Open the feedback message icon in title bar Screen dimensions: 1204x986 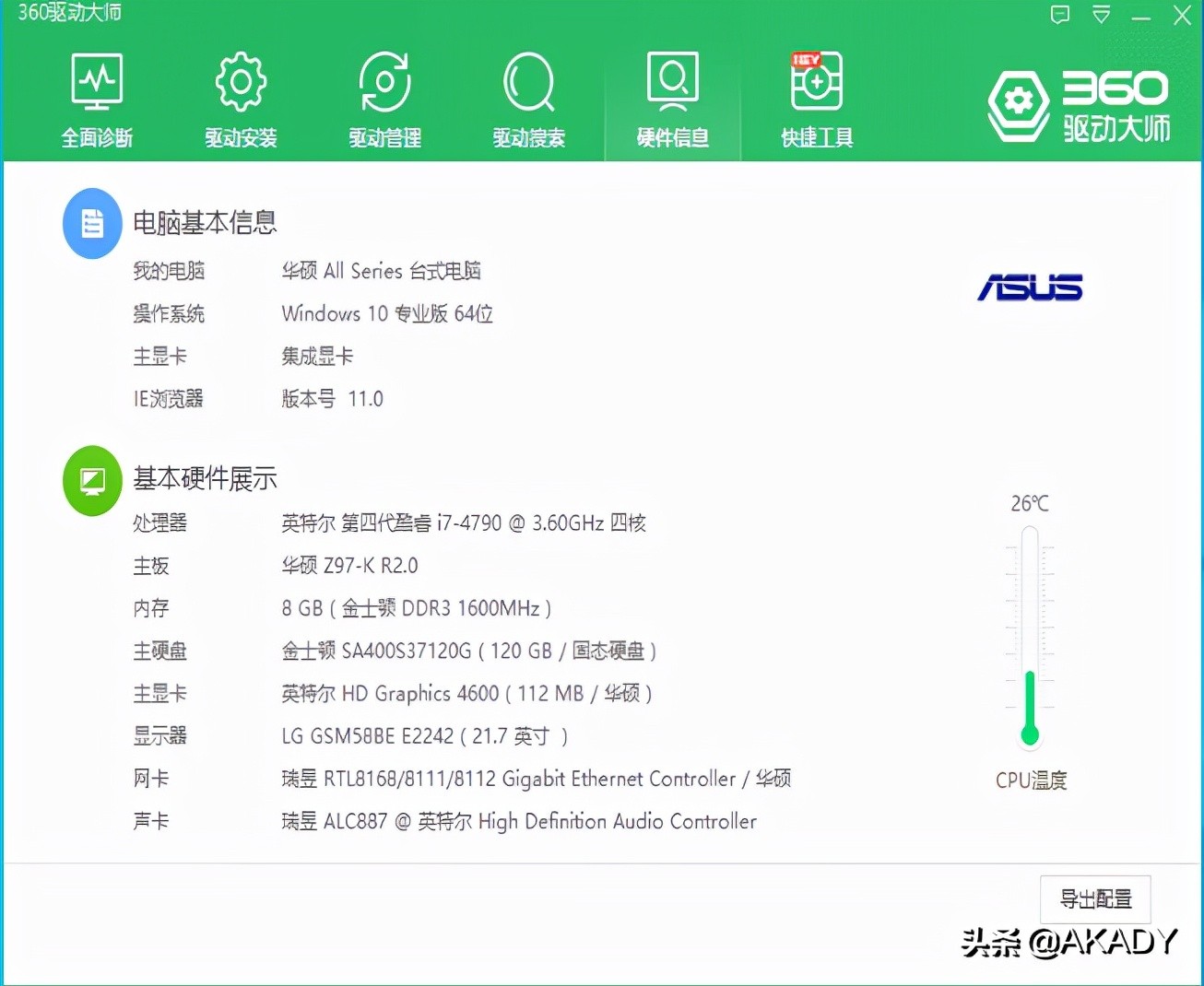point(1059,15)
